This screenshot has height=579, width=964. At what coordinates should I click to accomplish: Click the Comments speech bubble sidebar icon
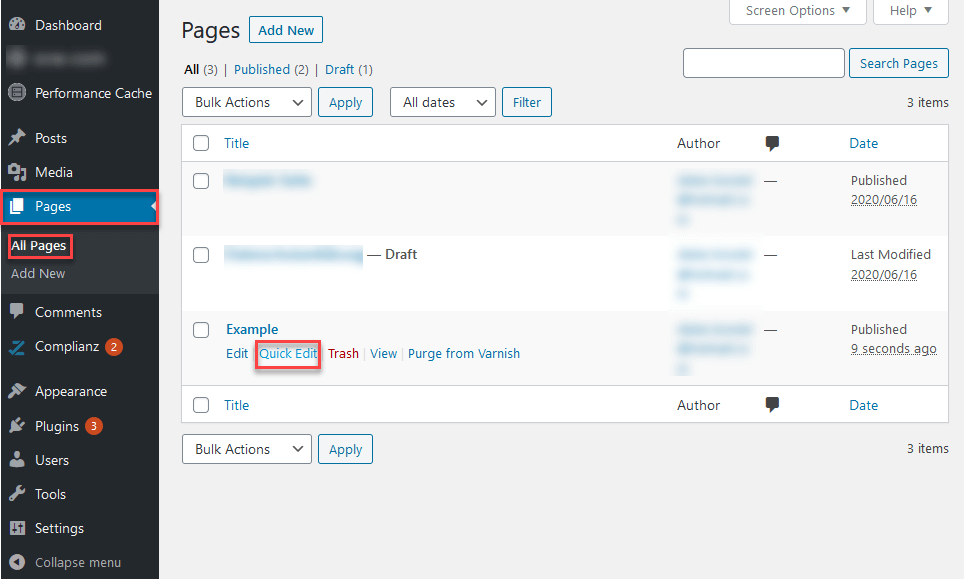click(17, 312)
